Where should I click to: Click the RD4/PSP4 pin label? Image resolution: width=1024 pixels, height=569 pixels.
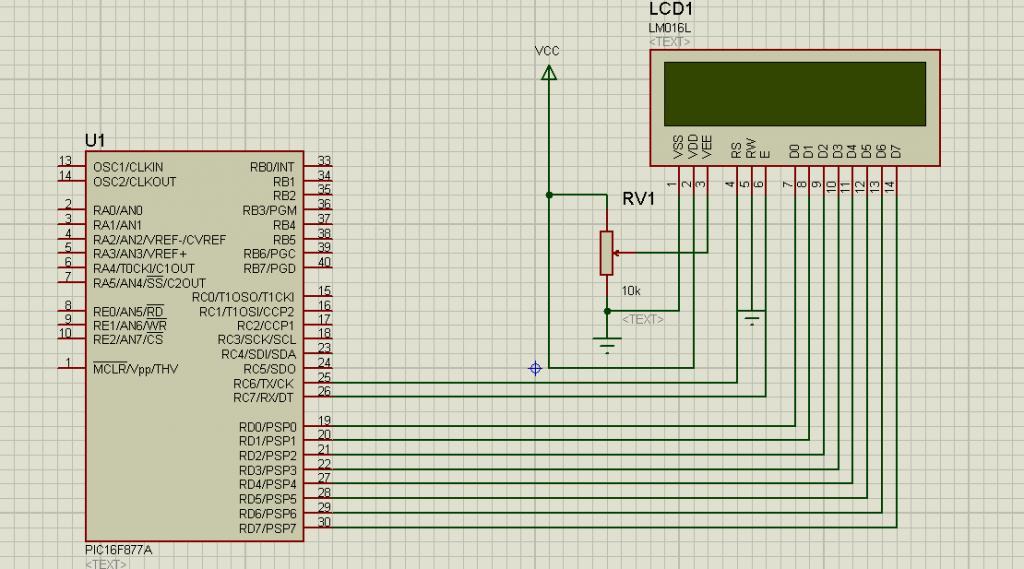coord(268,485)
